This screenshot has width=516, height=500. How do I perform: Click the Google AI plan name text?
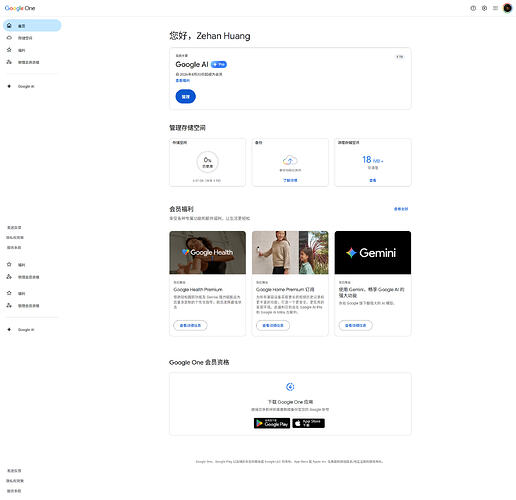[x=192, y=64]
